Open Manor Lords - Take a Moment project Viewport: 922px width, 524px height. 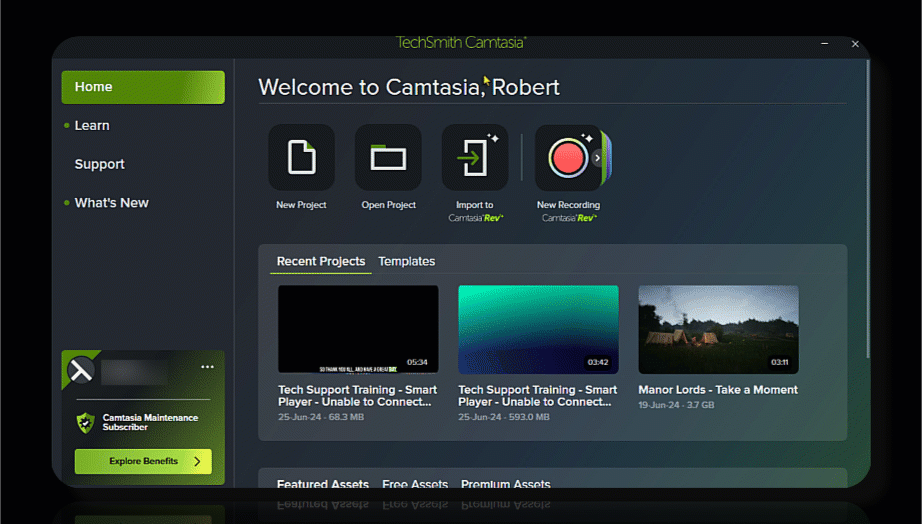(718, 329)
